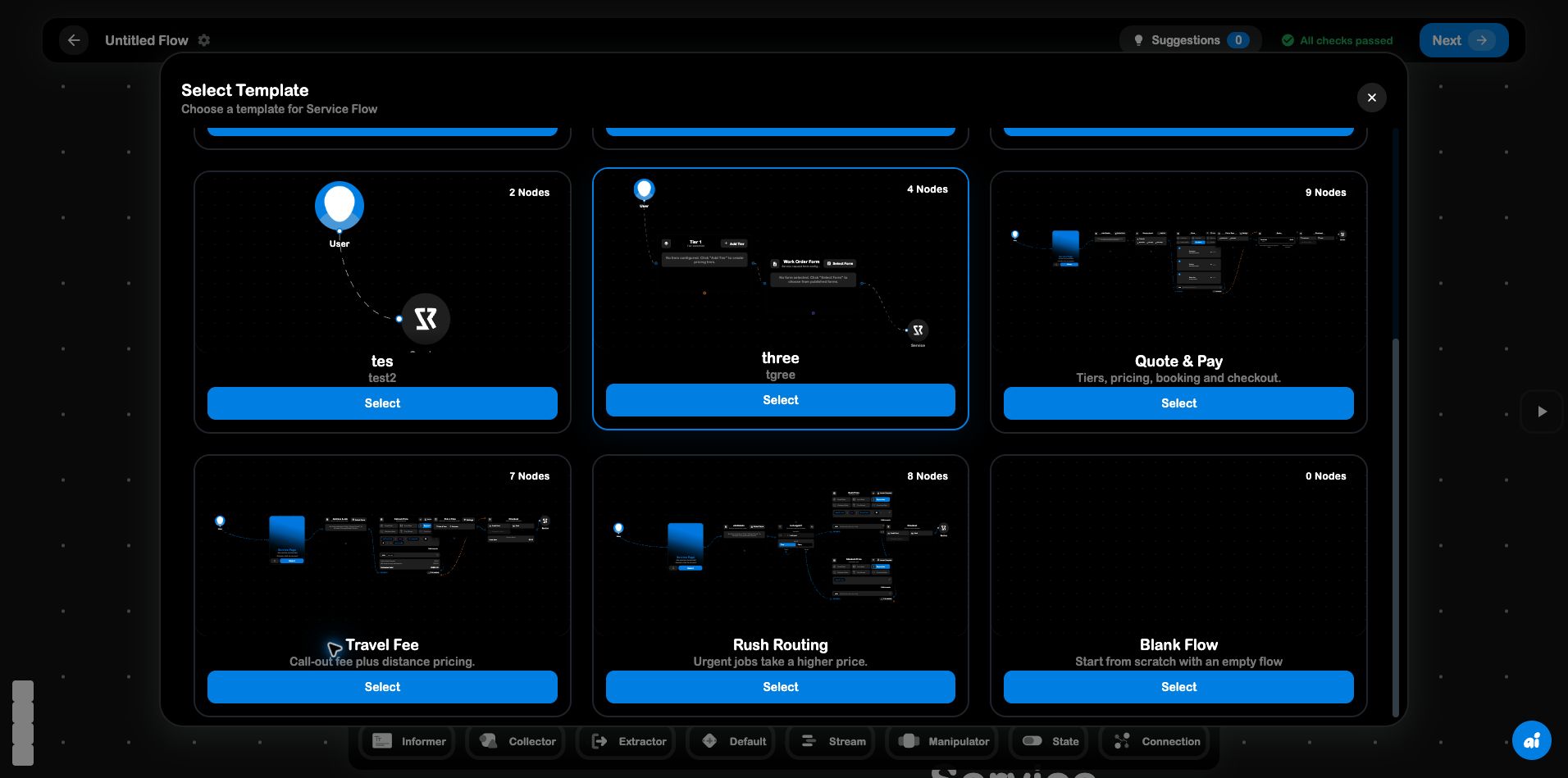Open the AI assistant bubble
1568x778 pixels.
click(1531, 740)
